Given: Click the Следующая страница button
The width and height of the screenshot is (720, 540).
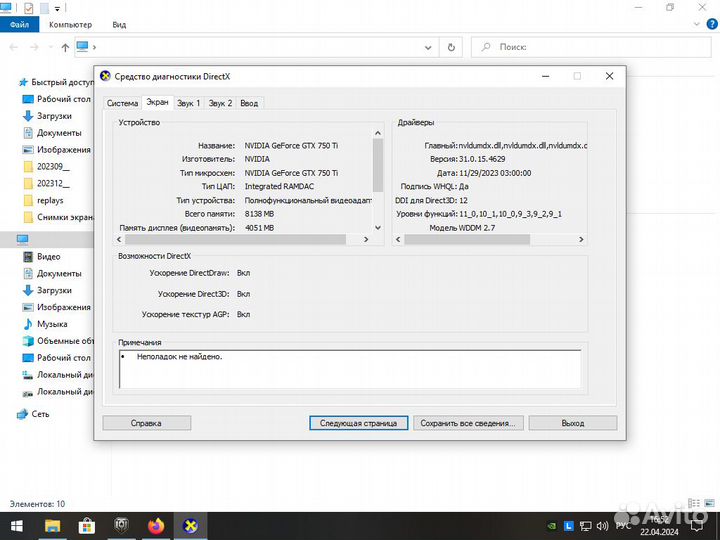Looking at the screenshot, I should click(x=358, y=423).
